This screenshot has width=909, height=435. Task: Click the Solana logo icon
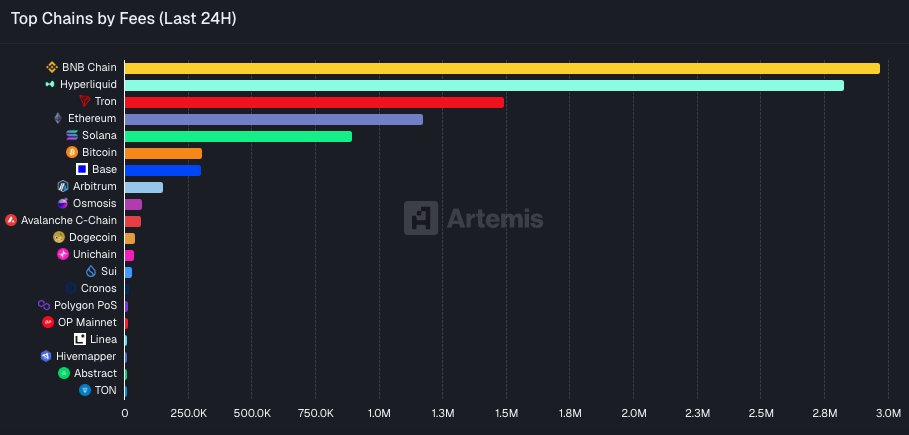point(72,136)
